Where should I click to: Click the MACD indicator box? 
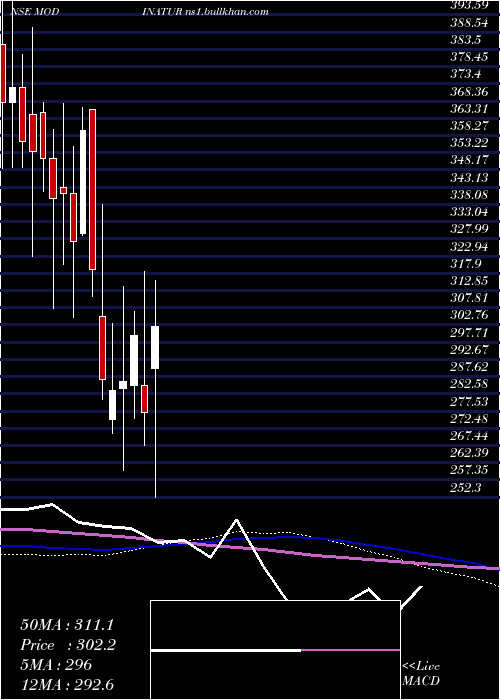click(275, 650)
